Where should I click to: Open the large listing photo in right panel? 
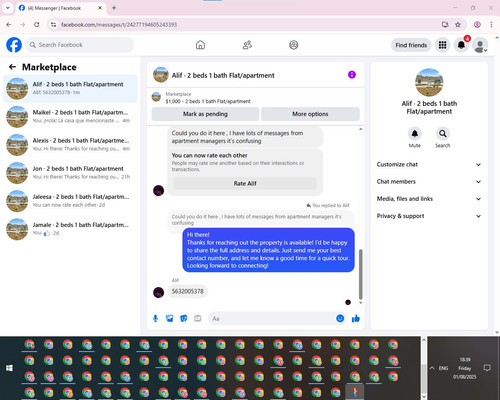point(429,82)
